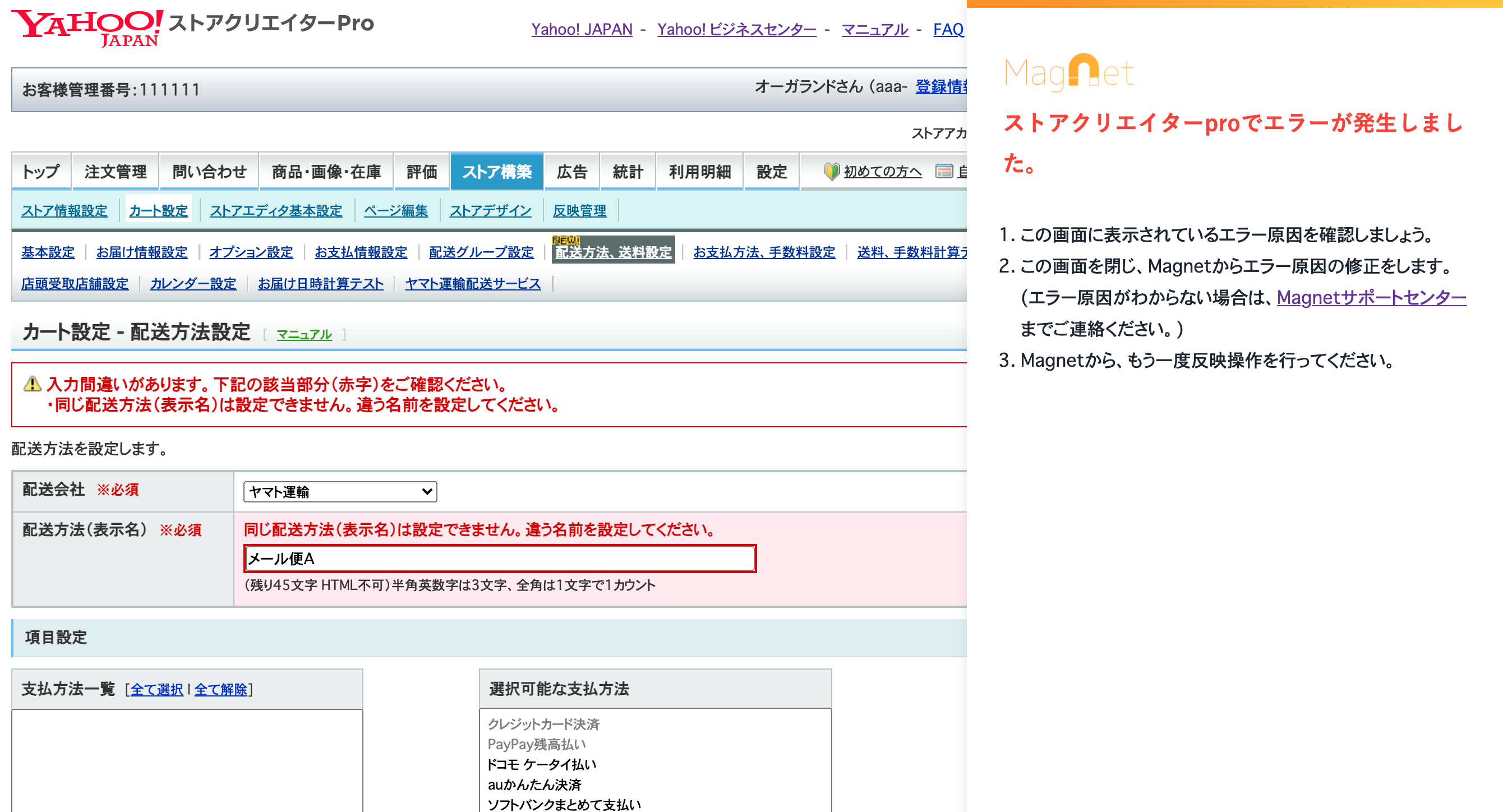Select highlighted 配送方法、送料設定 link
The height and width of the screenshot is (812, 1503).
(613, 252)
